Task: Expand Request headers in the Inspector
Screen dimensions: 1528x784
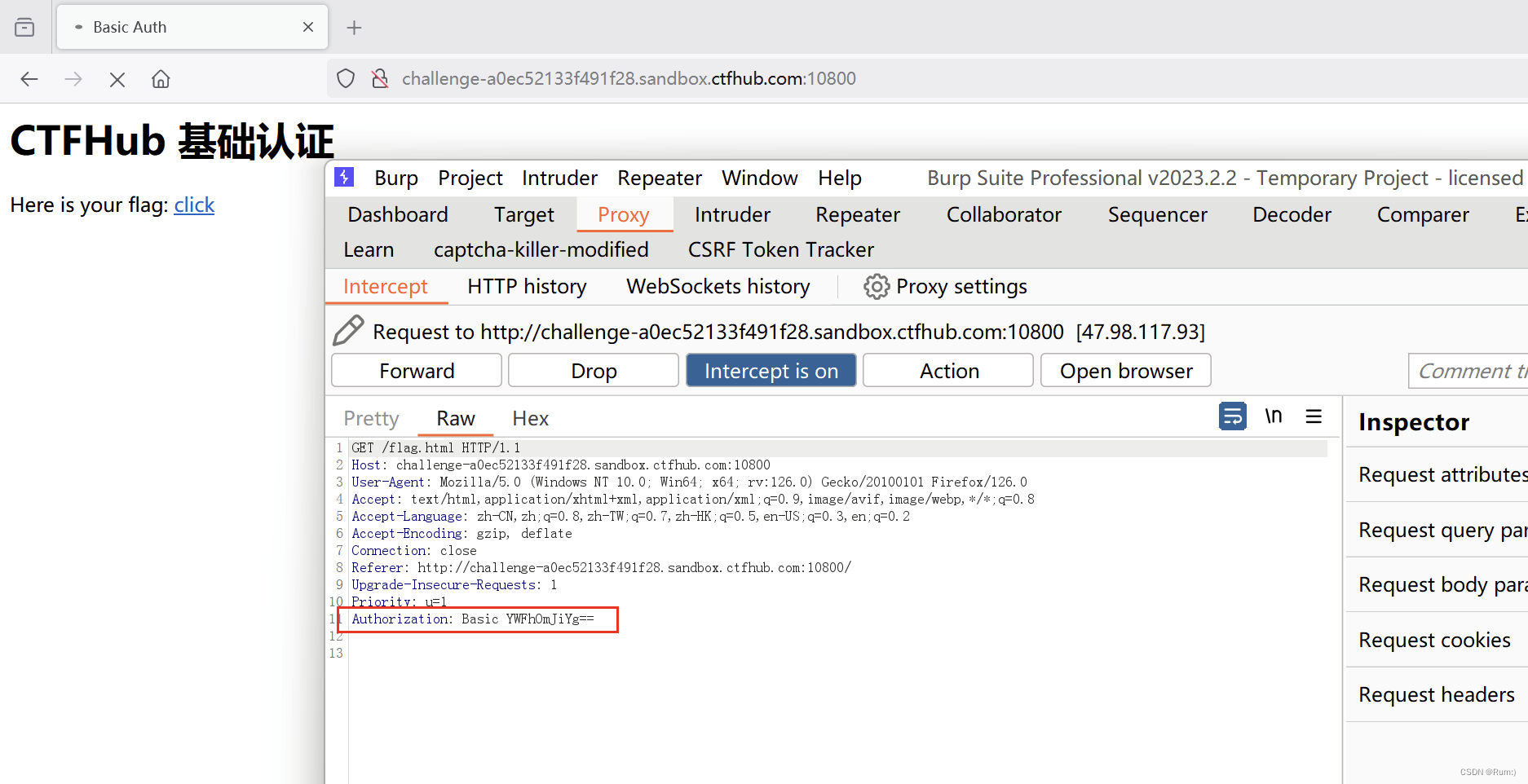Action: click(1436, 694)
